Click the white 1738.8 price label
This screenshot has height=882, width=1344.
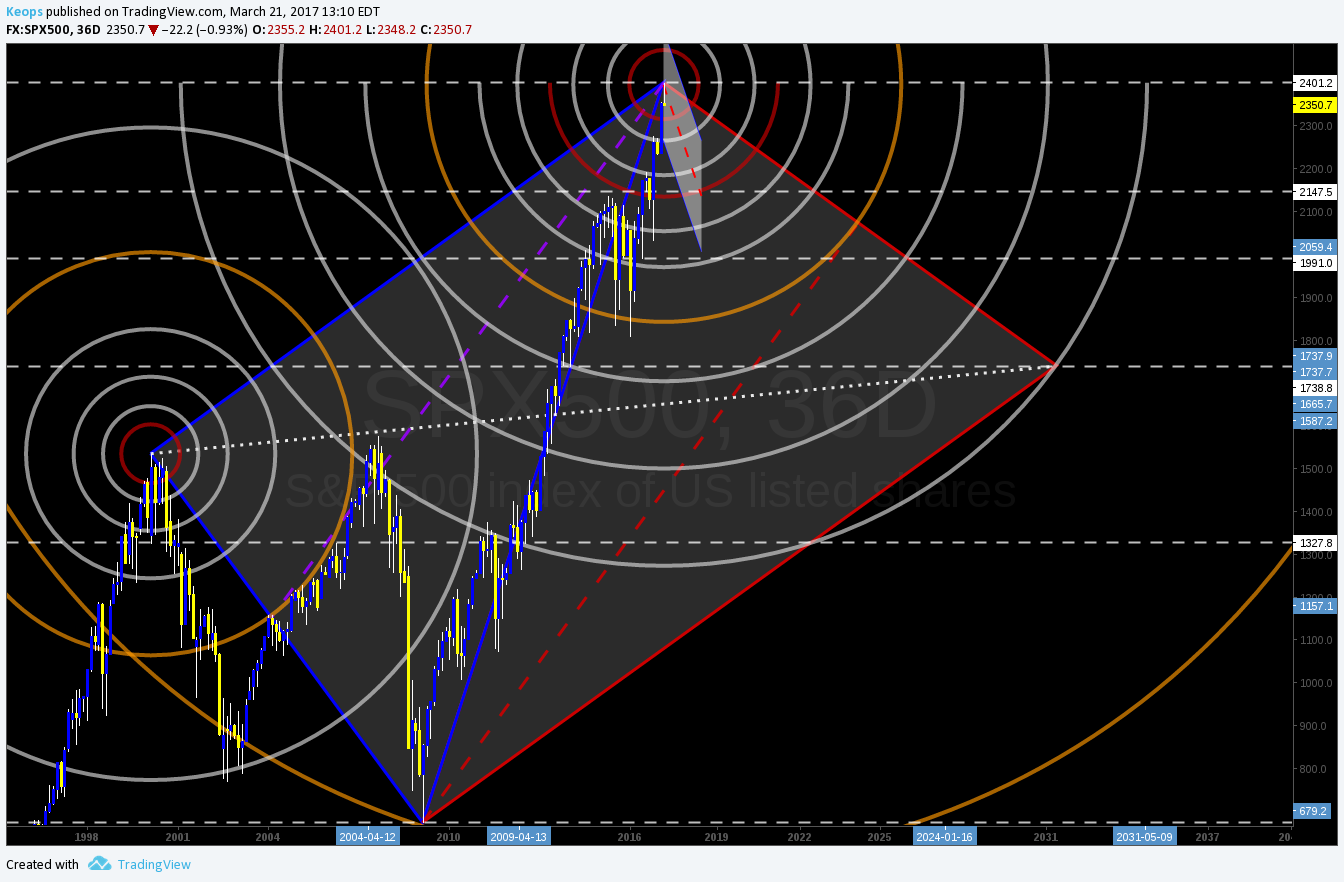[1315, 387]
